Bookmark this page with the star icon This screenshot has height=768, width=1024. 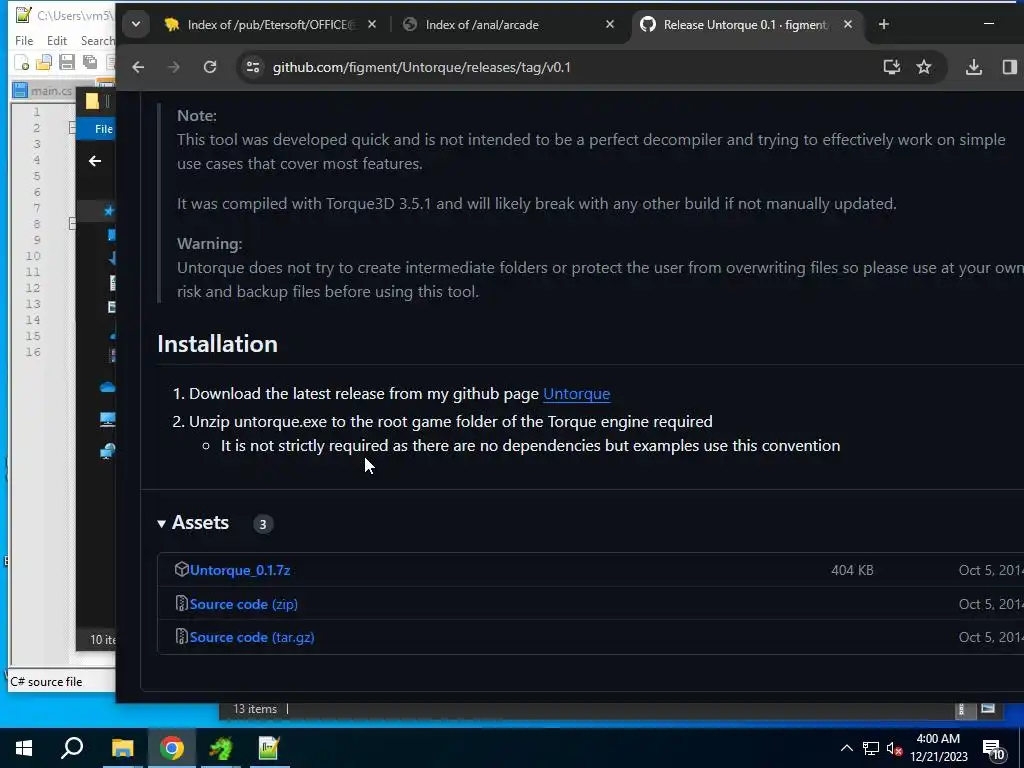(923, 67)
